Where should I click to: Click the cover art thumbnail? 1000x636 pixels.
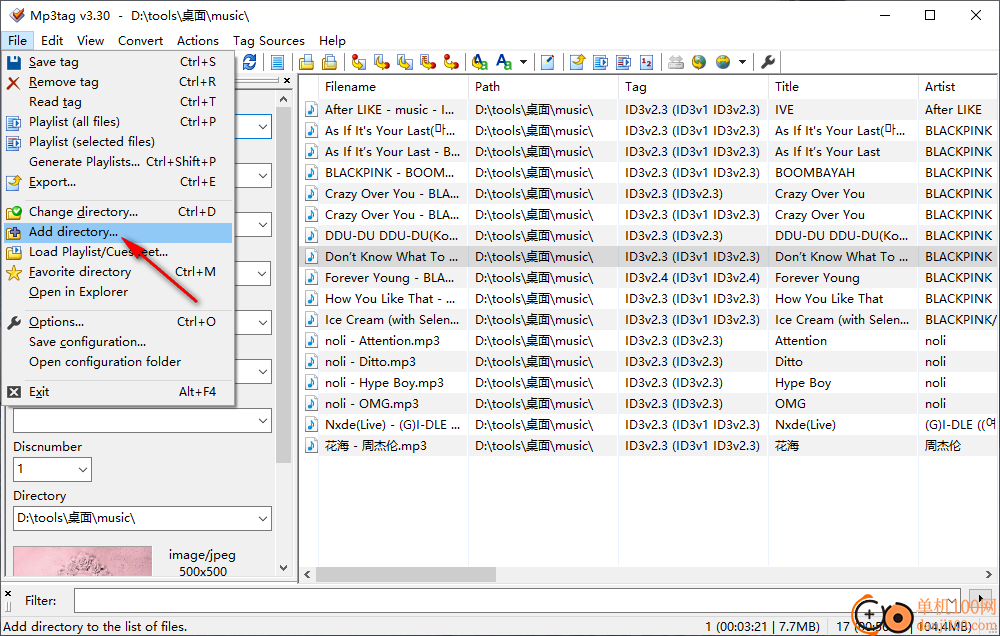point(82,561)
